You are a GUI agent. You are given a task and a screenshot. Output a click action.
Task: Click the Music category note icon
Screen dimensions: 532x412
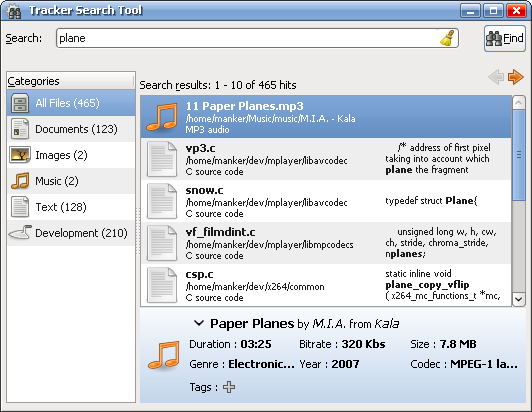tap(20, 181)
